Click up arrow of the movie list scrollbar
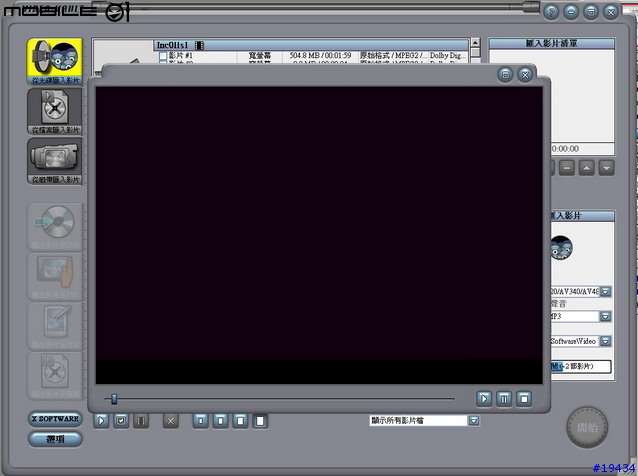This screenshot has height=476, width=638. pyautogui.click(x=475, y=43)
